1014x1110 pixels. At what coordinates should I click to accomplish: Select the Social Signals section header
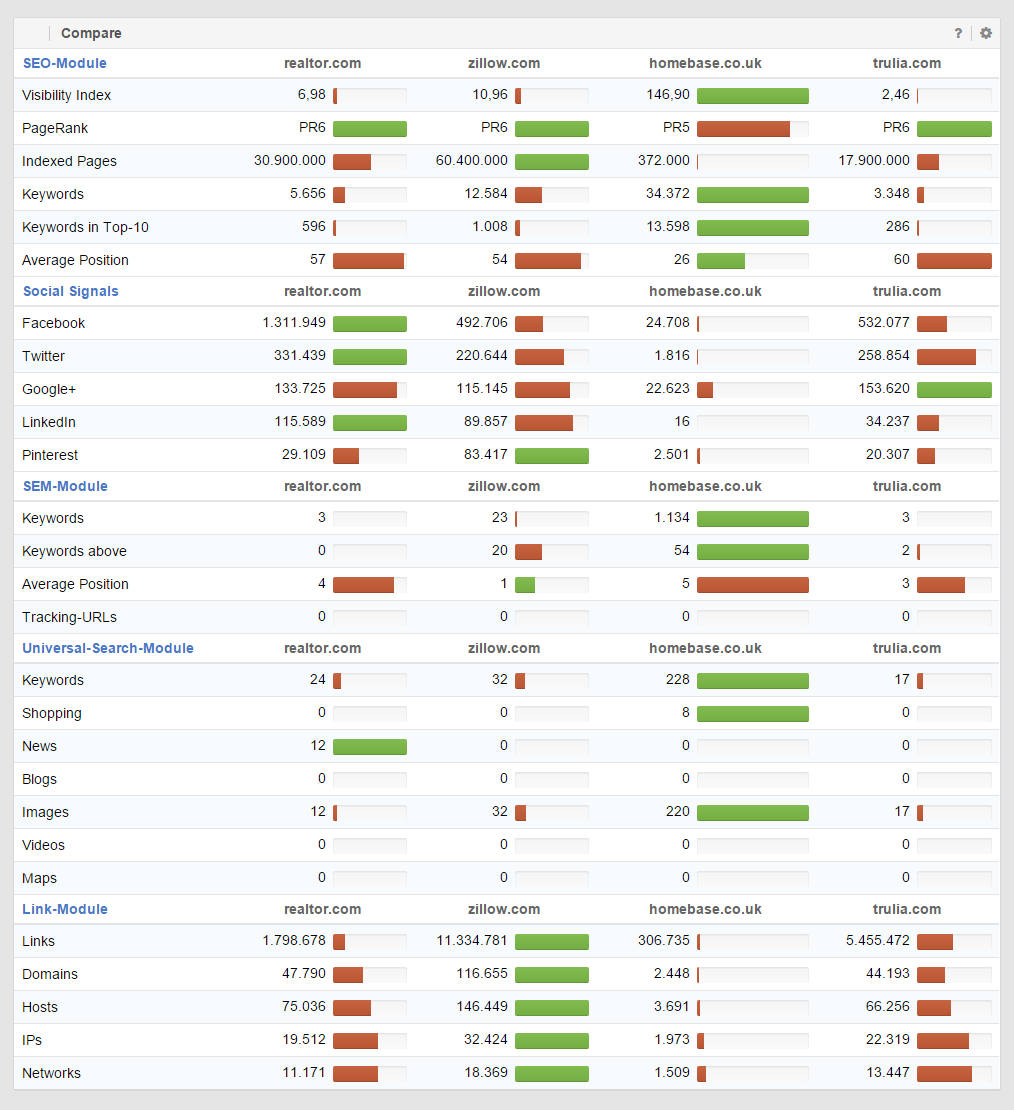[x=70, y=291]
